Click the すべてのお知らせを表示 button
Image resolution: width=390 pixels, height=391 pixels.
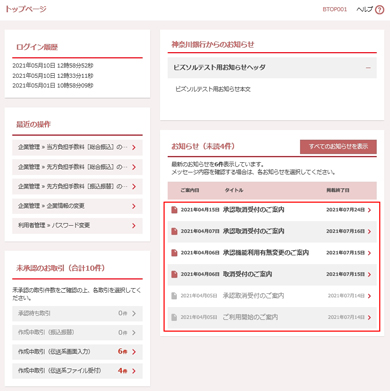338,146
